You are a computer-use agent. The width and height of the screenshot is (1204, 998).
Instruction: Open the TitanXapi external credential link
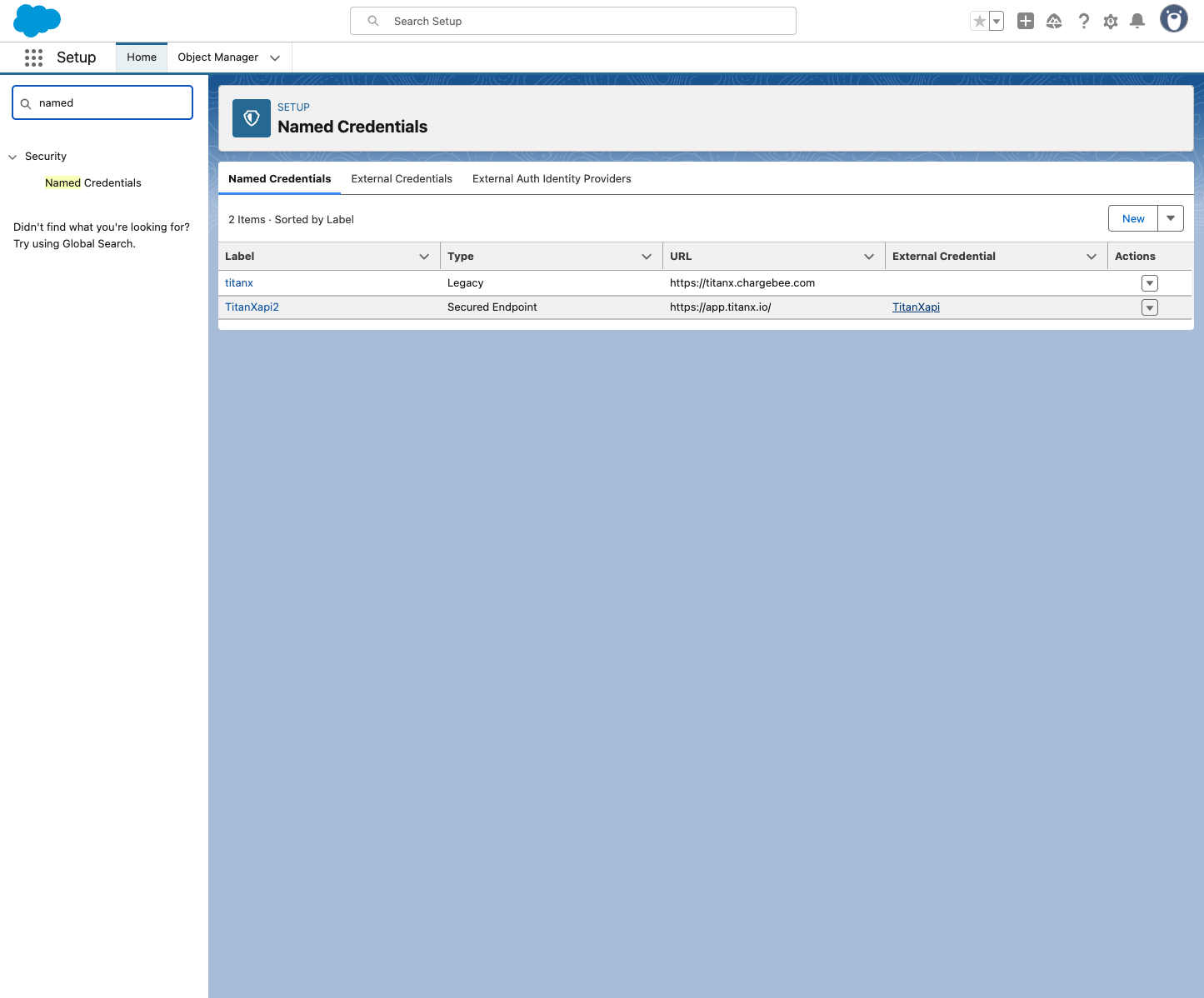point(916,307)
